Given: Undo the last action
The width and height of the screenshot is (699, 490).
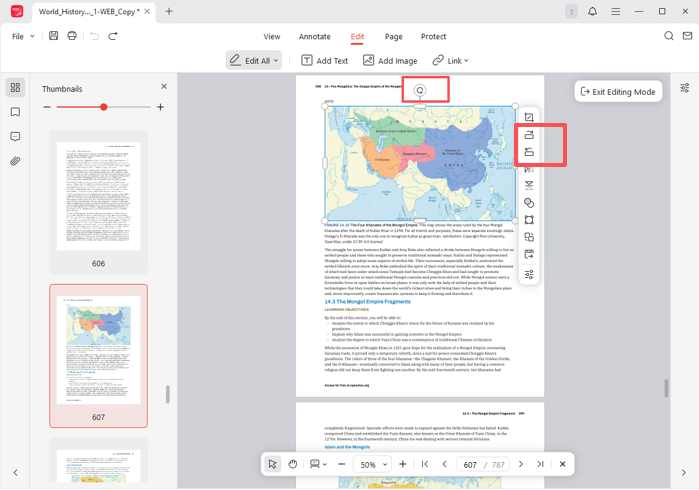Looking at the screenshot, I should coord(94,36).
